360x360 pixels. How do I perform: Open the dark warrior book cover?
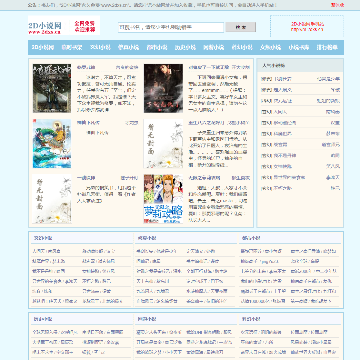[x=52, y=88]
